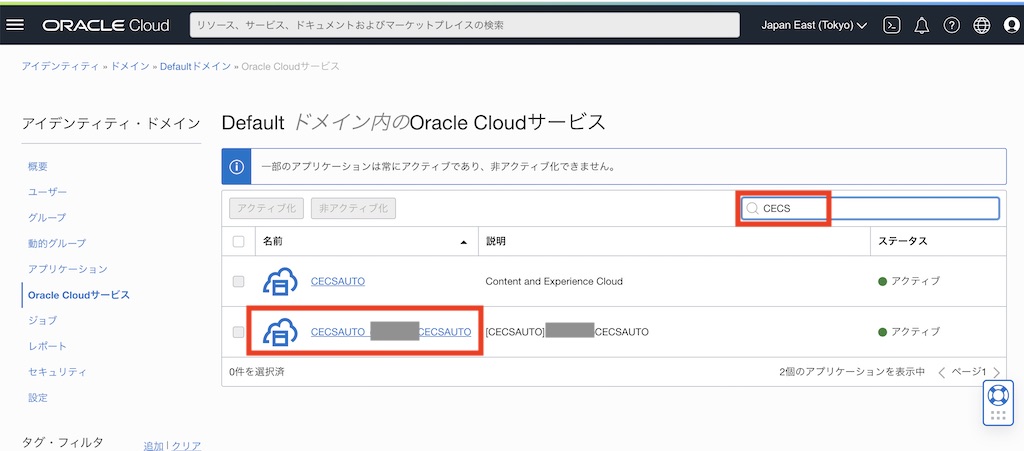Click the Defaultドメイン breadcrumb link

click(x=195, y=67)
